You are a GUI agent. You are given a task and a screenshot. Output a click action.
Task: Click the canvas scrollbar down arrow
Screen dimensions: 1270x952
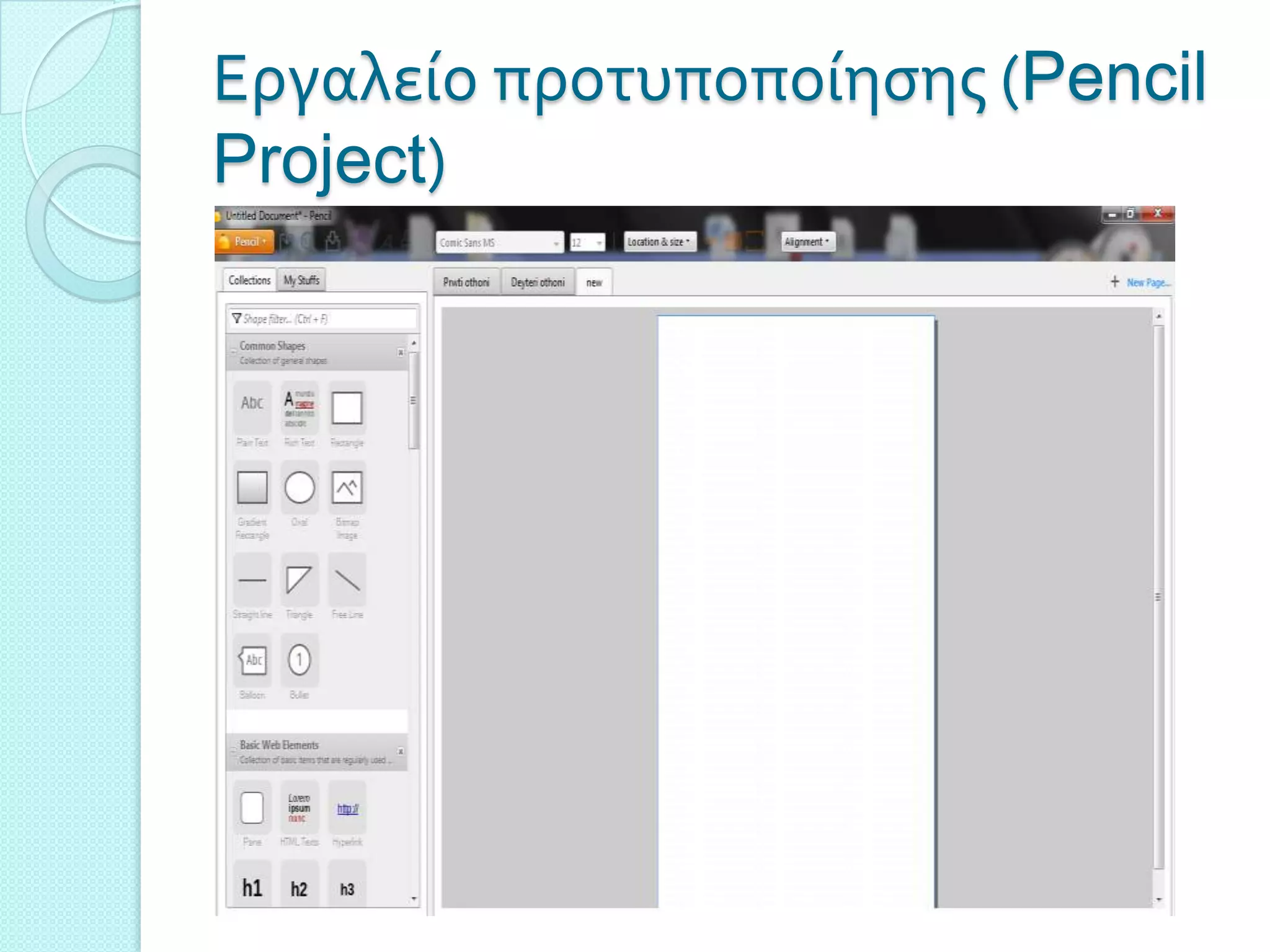click(1158, 899)
